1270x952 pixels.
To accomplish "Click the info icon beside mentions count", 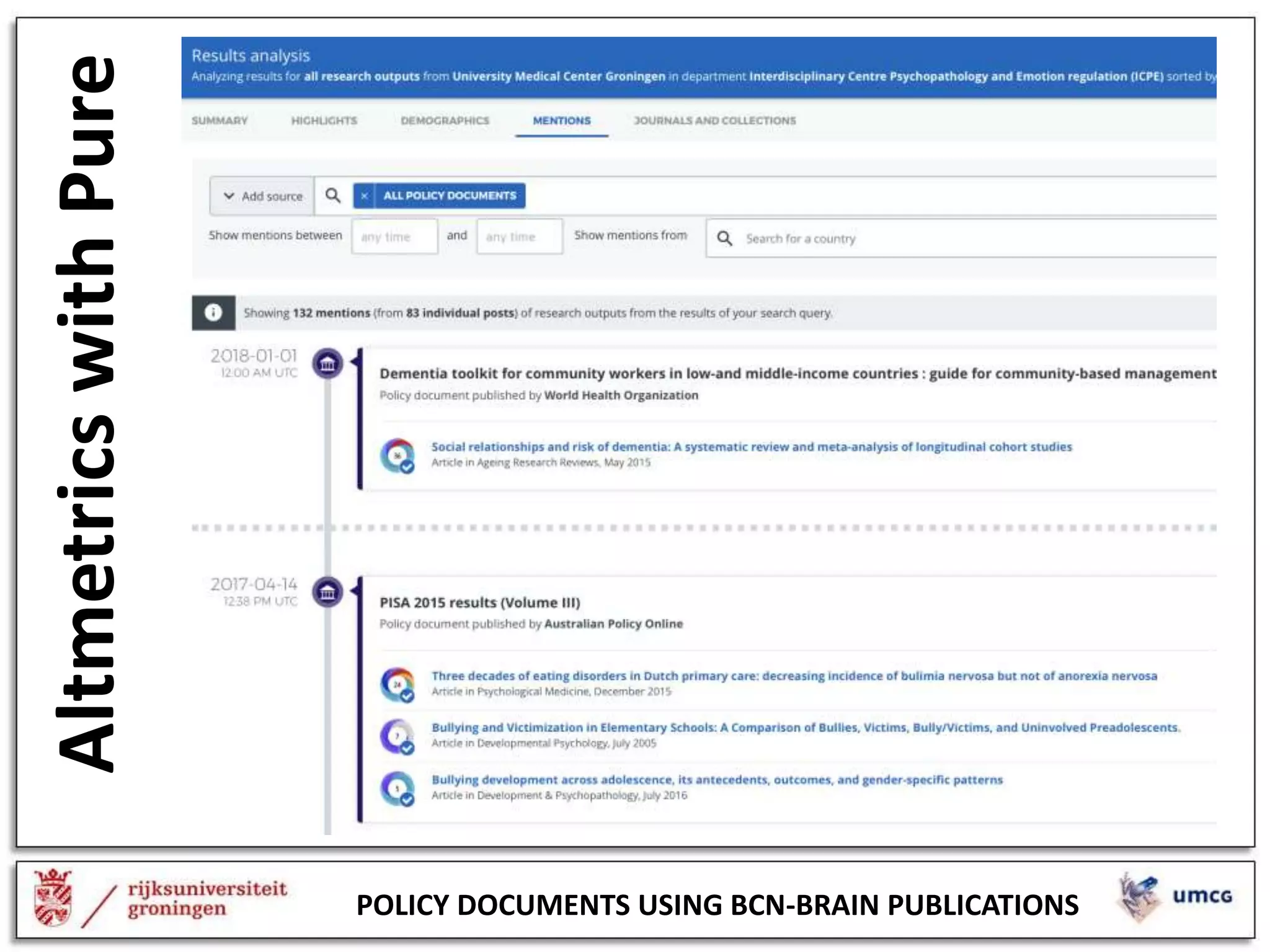I will click(x=213, y=312).
